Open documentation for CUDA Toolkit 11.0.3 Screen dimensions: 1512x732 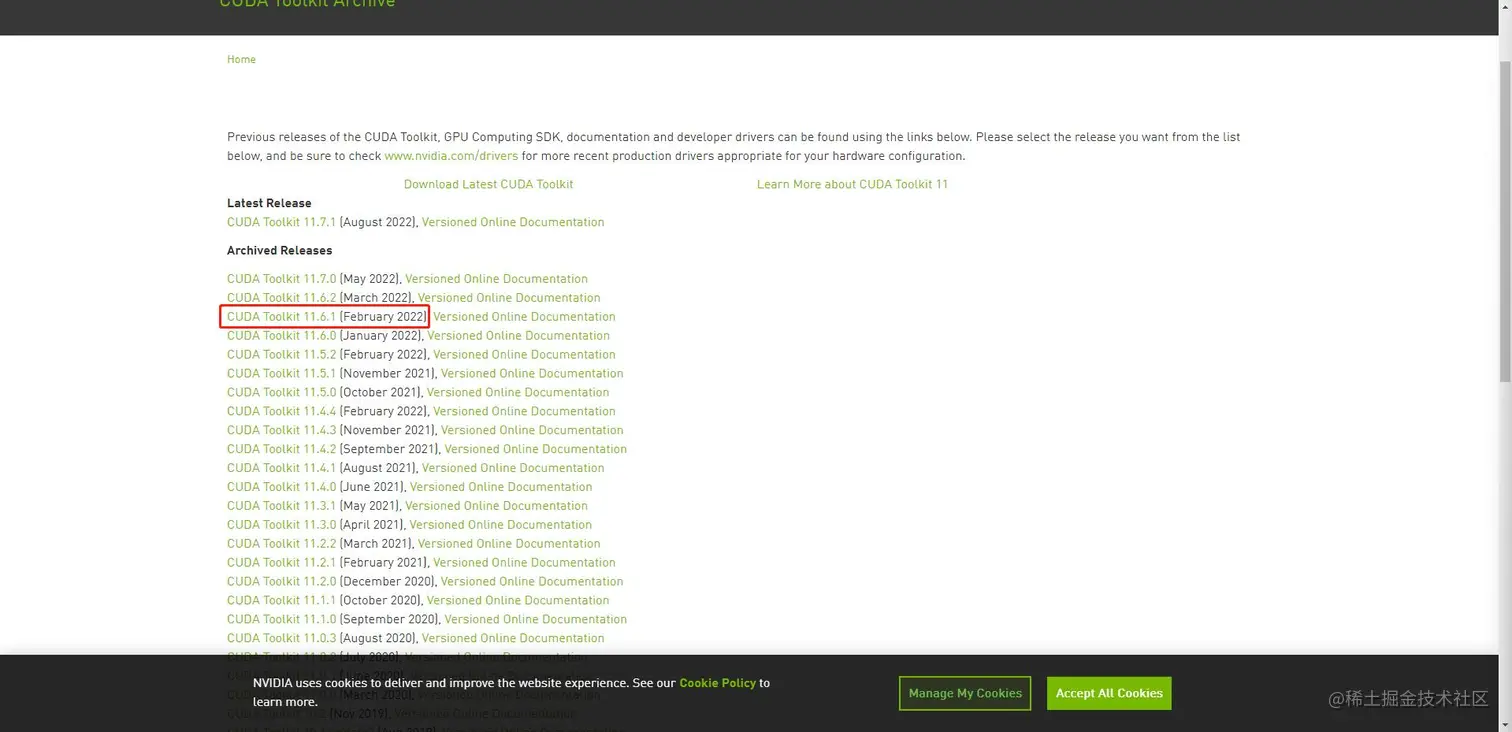[x=513, y=639]
